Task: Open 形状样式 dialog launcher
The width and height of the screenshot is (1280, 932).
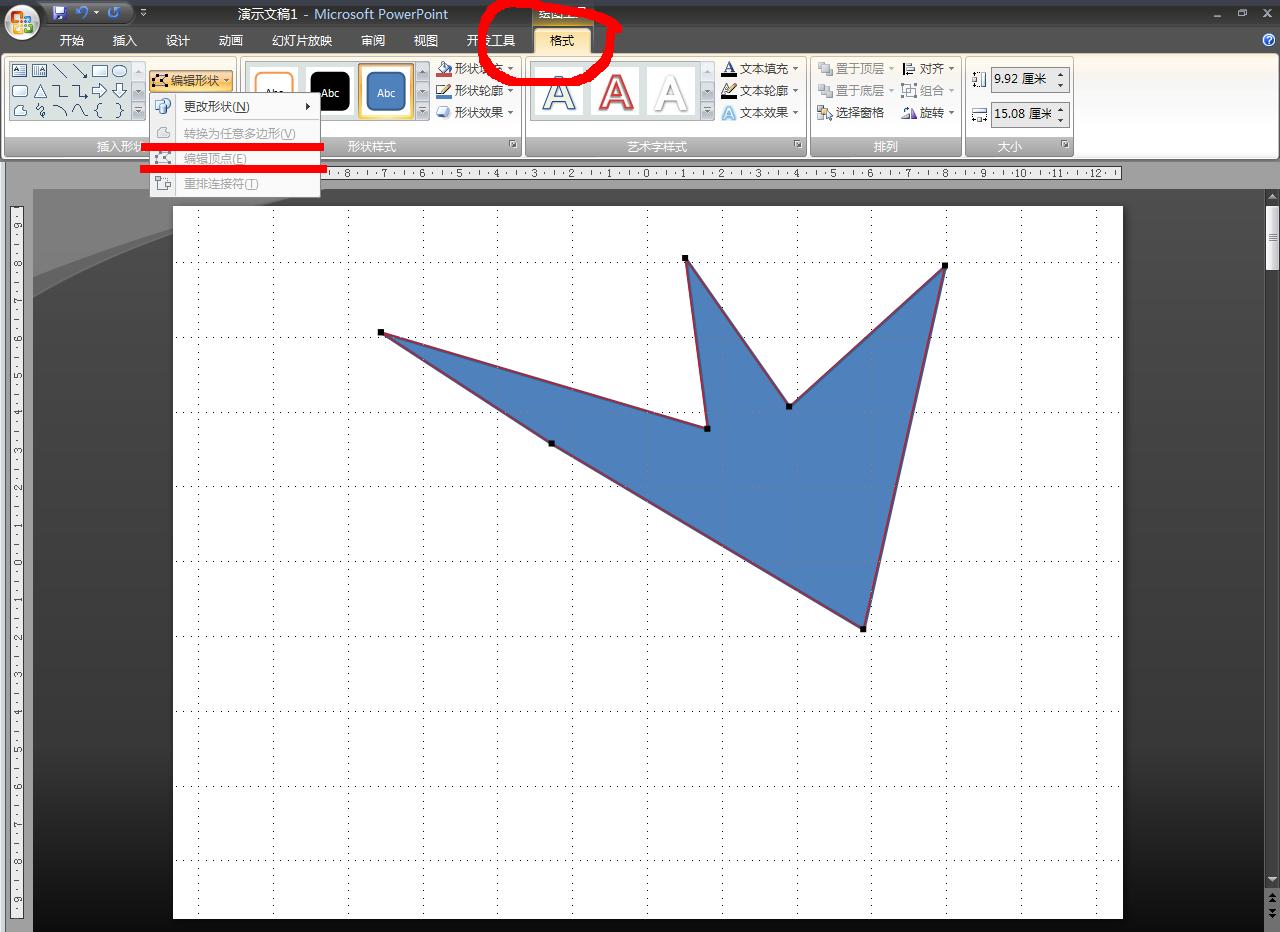Action: coord(514,146)
